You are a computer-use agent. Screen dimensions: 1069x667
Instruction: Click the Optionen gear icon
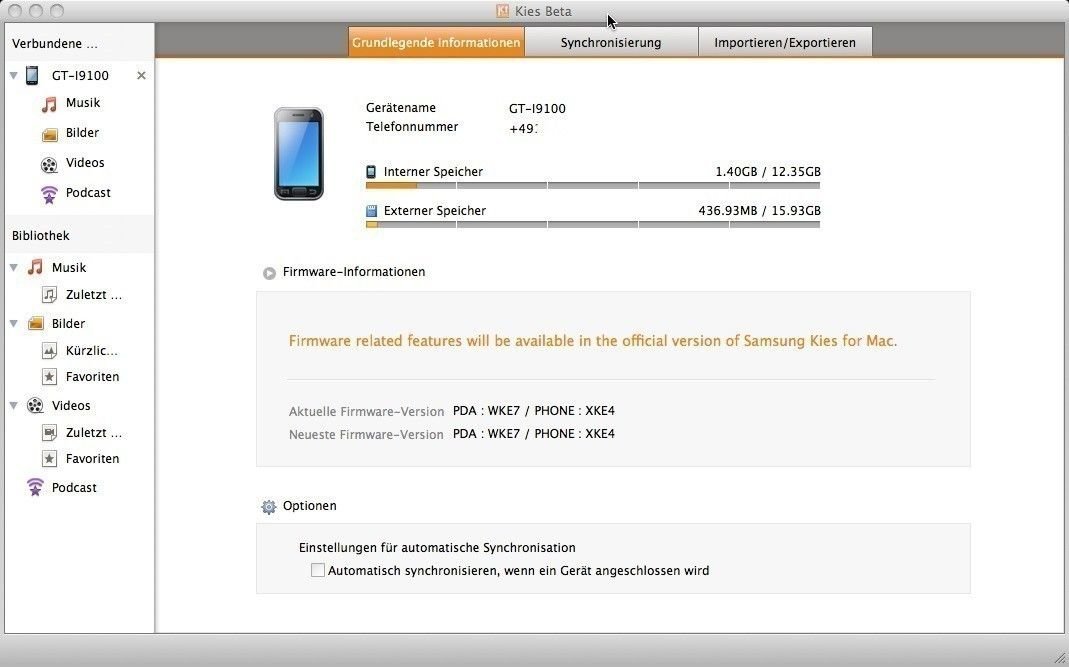(x=269, y=507)
